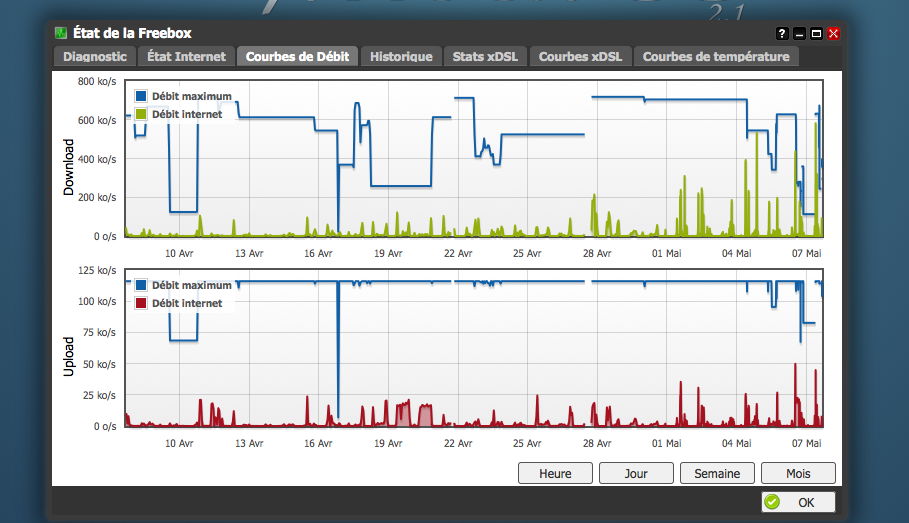Viewport: 909px width, 523px height.
Task: Show the Courbes de température tab
Action: (716, 56)
